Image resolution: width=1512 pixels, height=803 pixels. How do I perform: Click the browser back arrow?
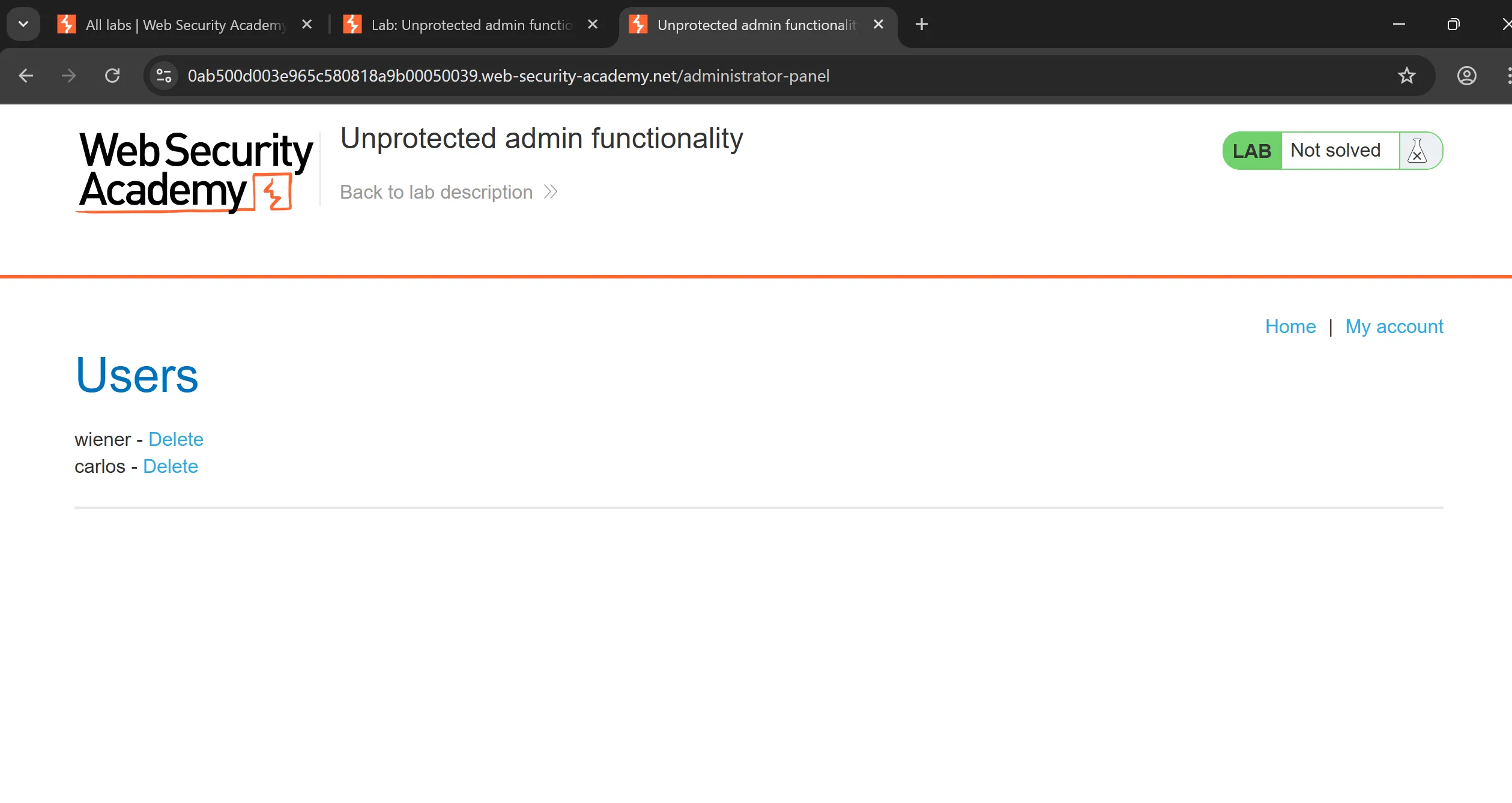(x=26, y=76)
